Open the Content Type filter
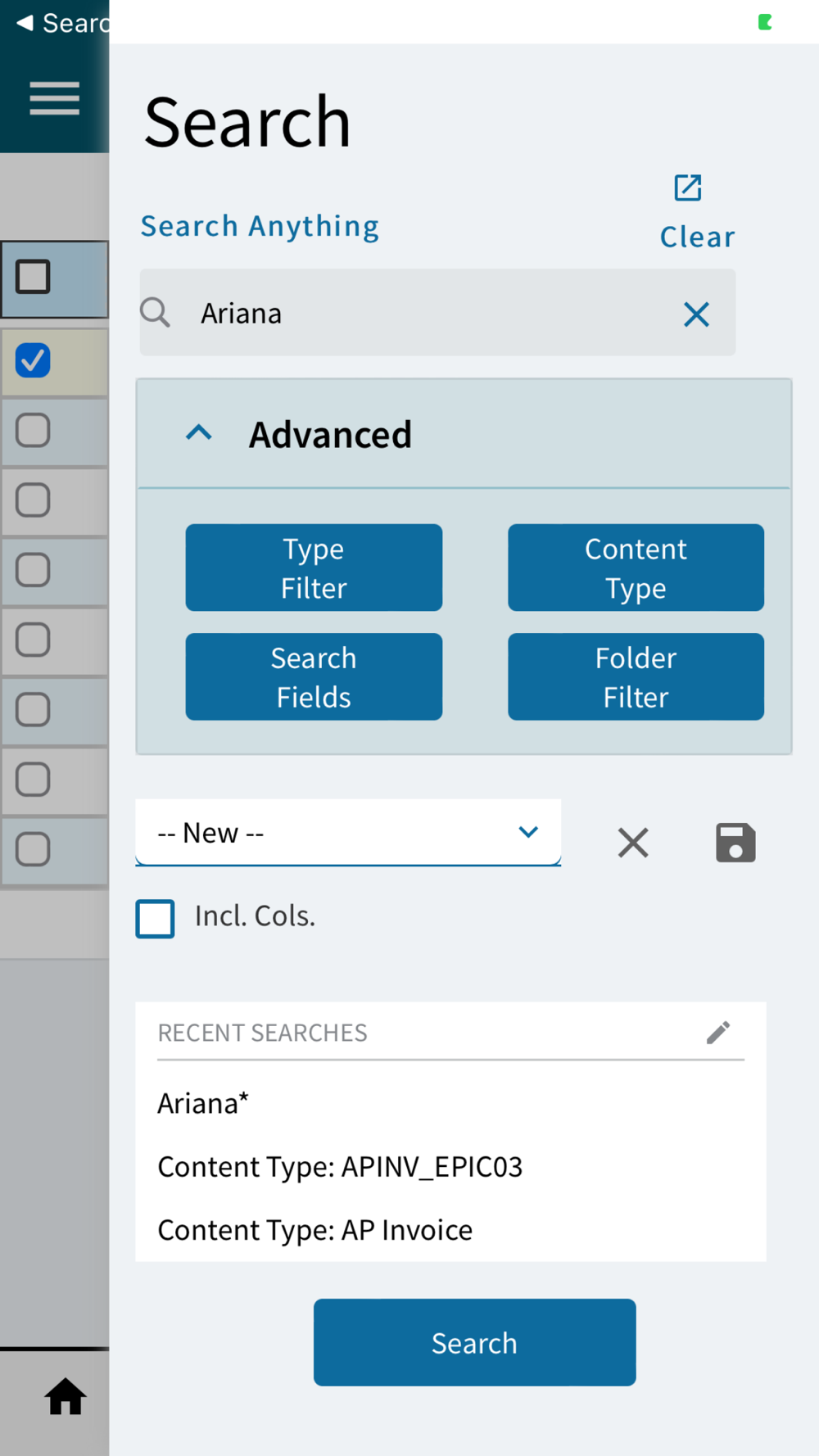The height and width of the screenshot is (1456, 819). 636,567
